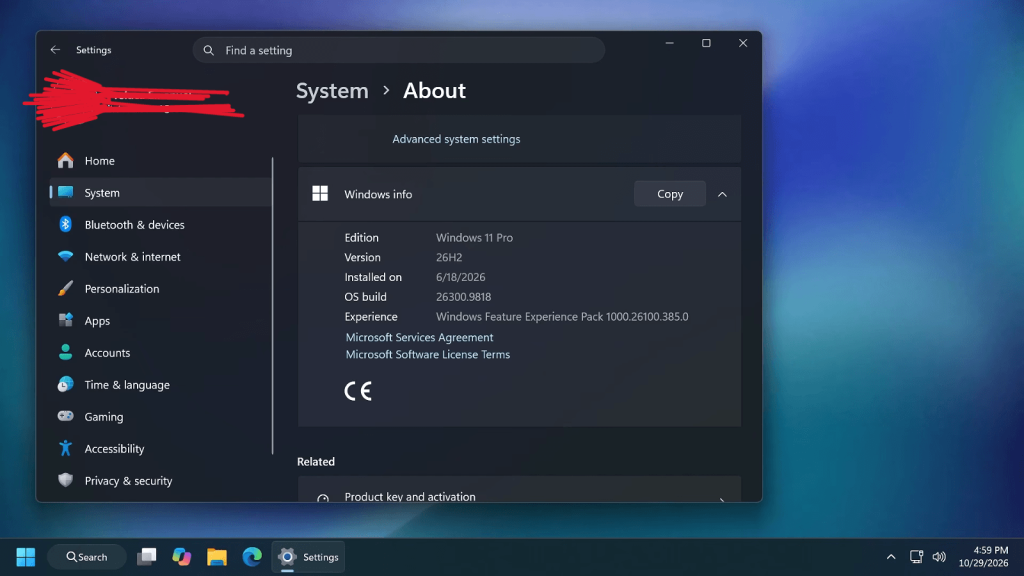Click the taskbar network icon

pos(916,556)
